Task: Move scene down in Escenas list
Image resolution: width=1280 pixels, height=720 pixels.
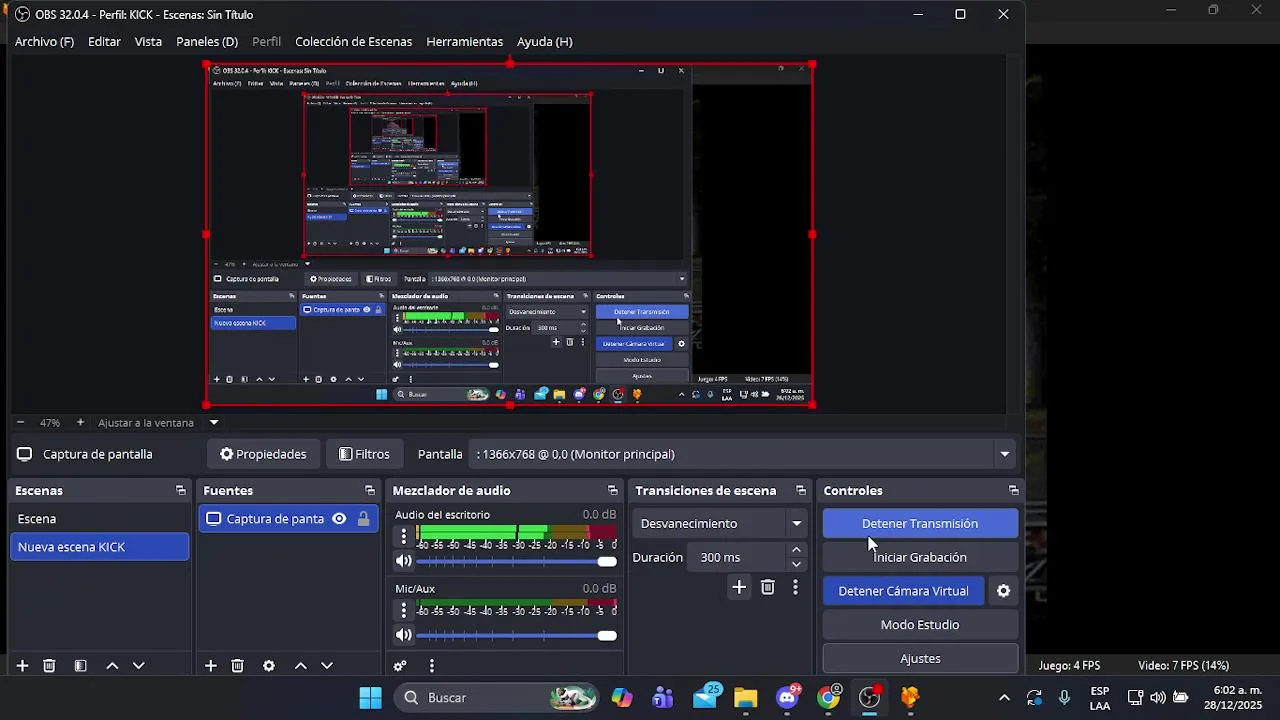Action: [139, 666]
